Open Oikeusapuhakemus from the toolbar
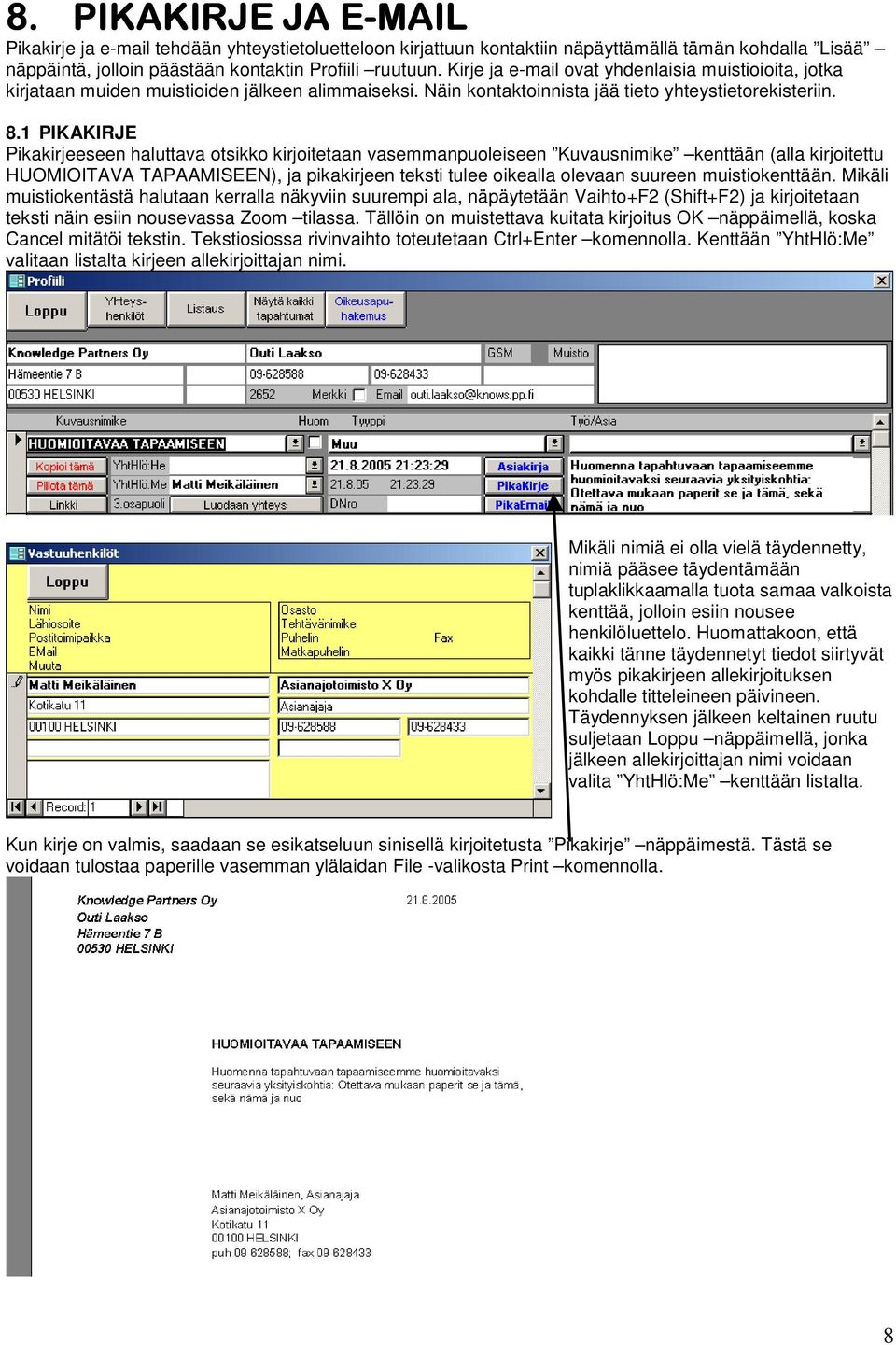The height and width of the screenshot is (1345, 896). coord(364,309)
